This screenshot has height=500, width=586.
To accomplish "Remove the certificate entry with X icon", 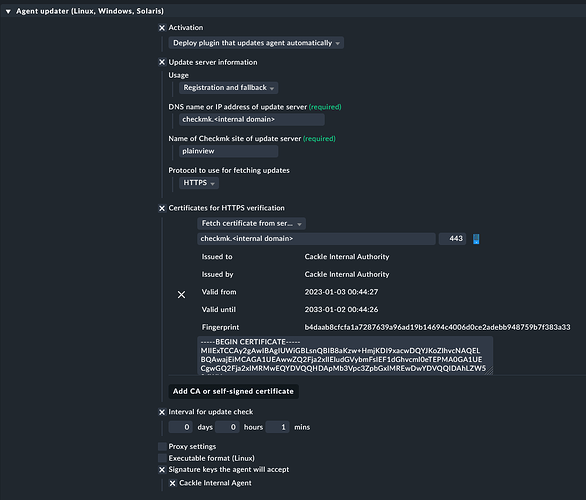I will [181, 295].
